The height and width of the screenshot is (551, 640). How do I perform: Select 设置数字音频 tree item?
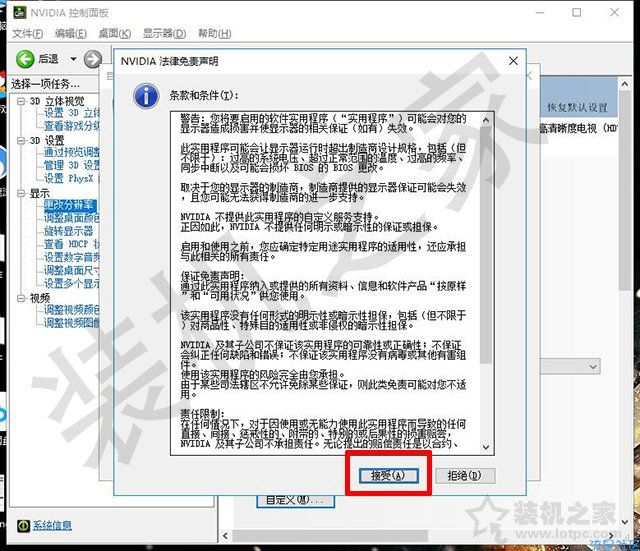[71, 257]
